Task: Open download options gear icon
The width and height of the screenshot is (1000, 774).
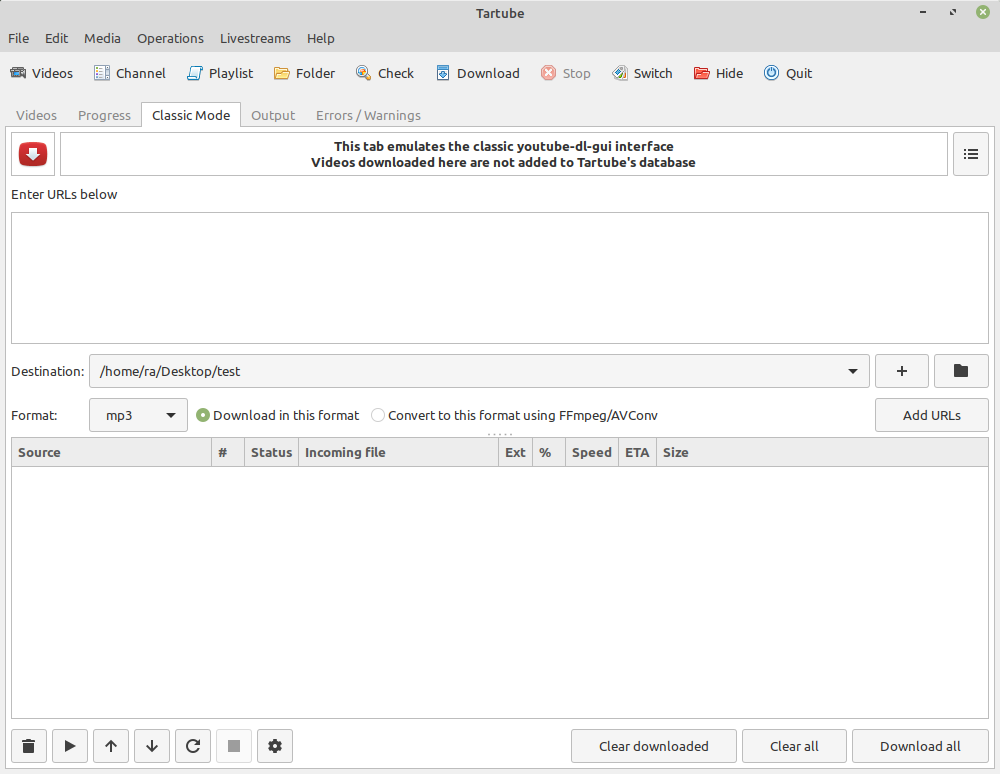Action: (x=275, y=746)
